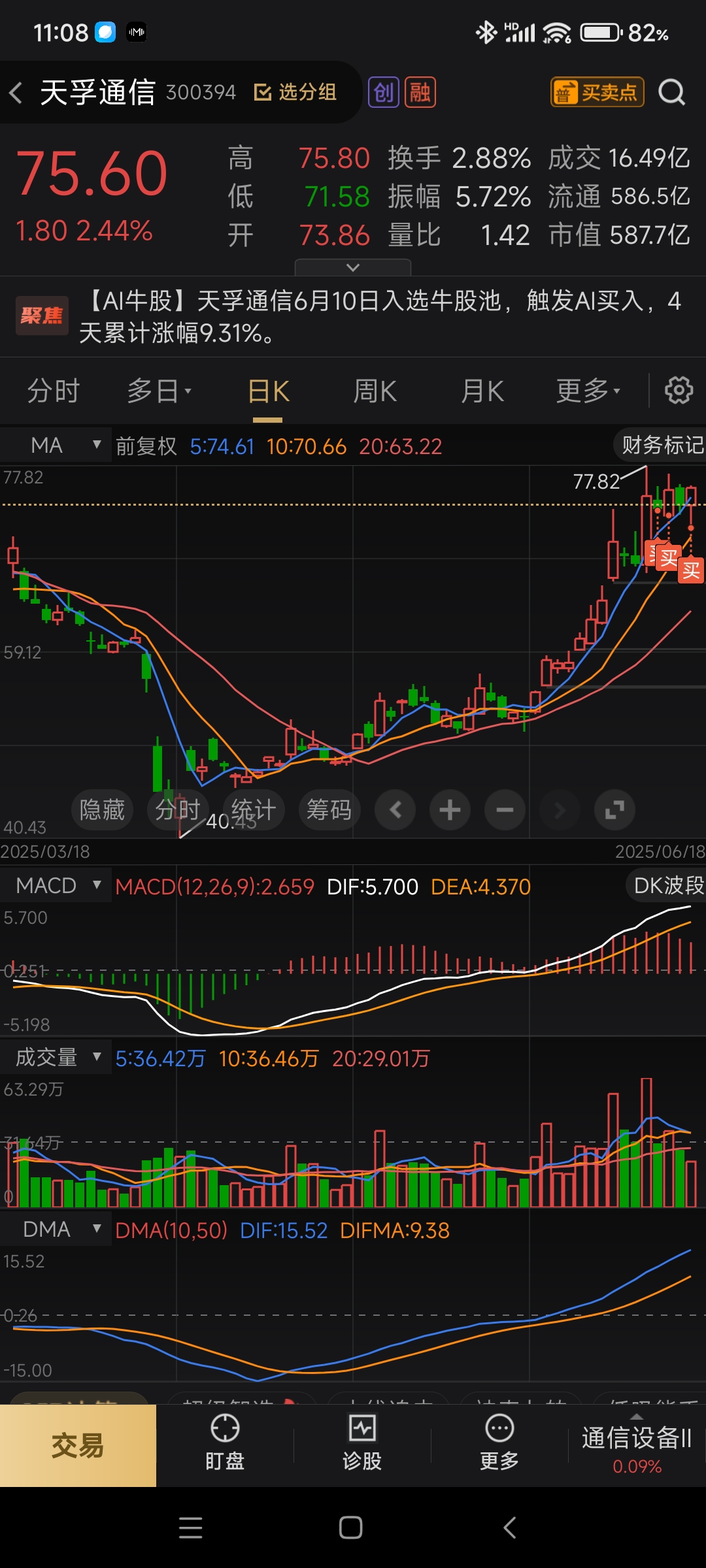706x1568 pixels.
Task: Tap the DIF:5.700 MACD value
Action: (372, 887)
